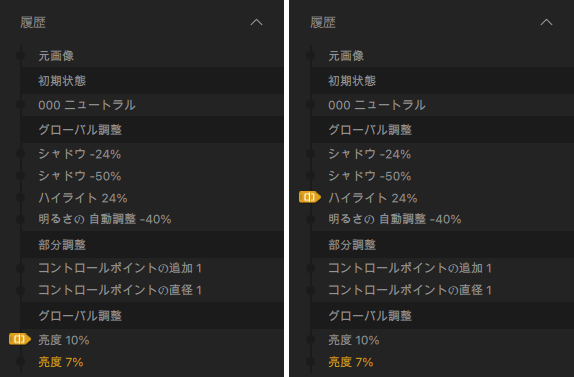Select highlighted 亮度 7% step in right panel
Image resolution: width=574 pixels, height=377 pixels.
point(351,362)
